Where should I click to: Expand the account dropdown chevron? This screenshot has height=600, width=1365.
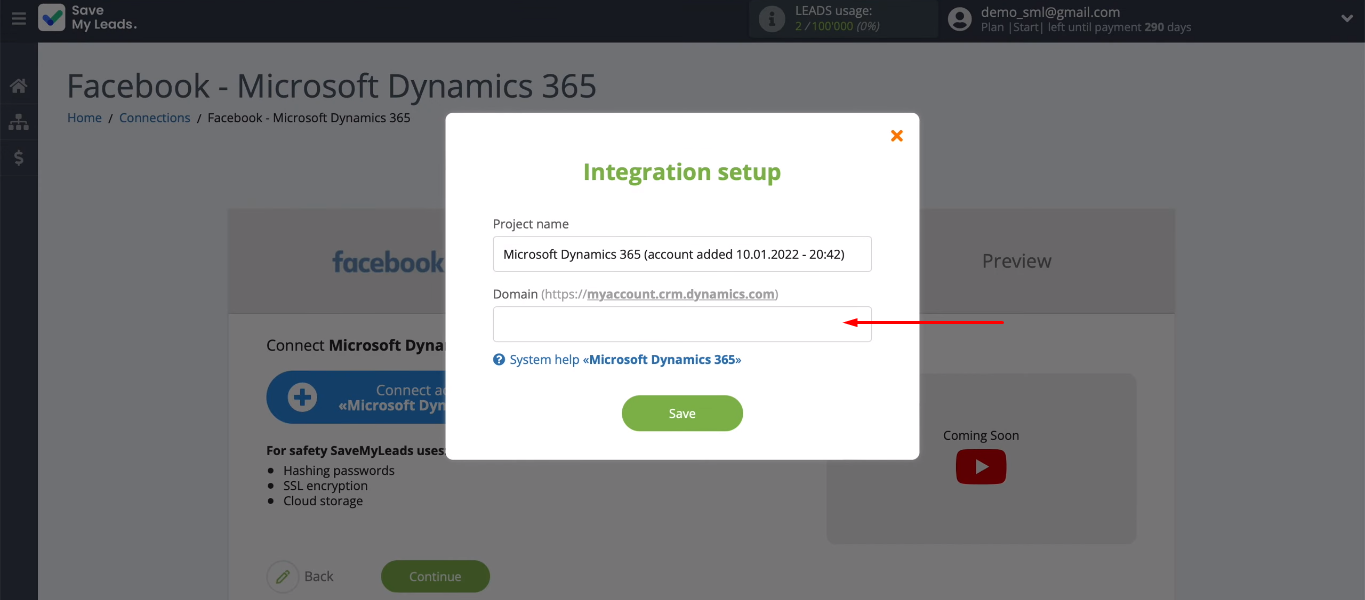[1346, 18]
